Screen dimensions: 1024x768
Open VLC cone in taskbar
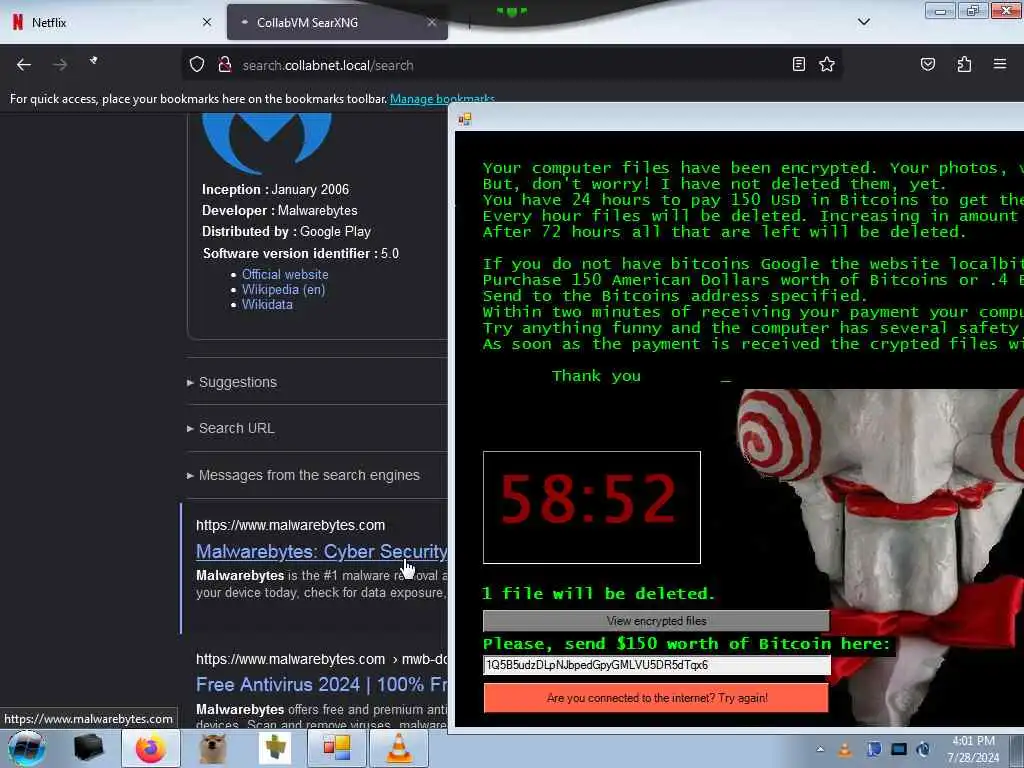(399, 748)
